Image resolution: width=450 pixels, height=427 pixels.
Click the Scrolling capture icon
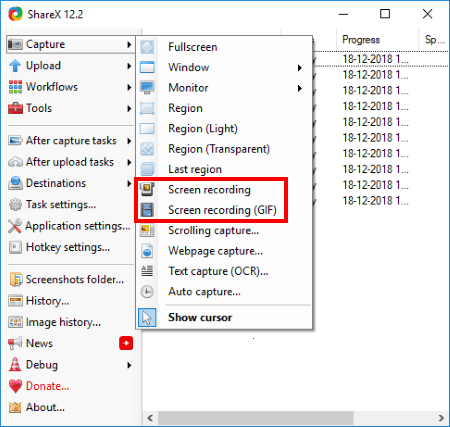pyautogui.click(x=147, y=230)
